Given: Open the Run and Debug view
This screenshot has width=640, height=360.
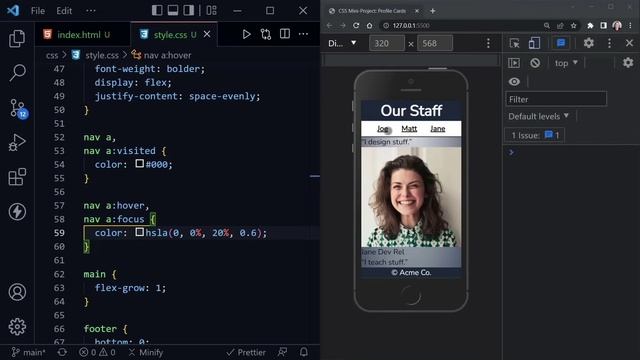Looking at the screenshot, I should point(17,142).
